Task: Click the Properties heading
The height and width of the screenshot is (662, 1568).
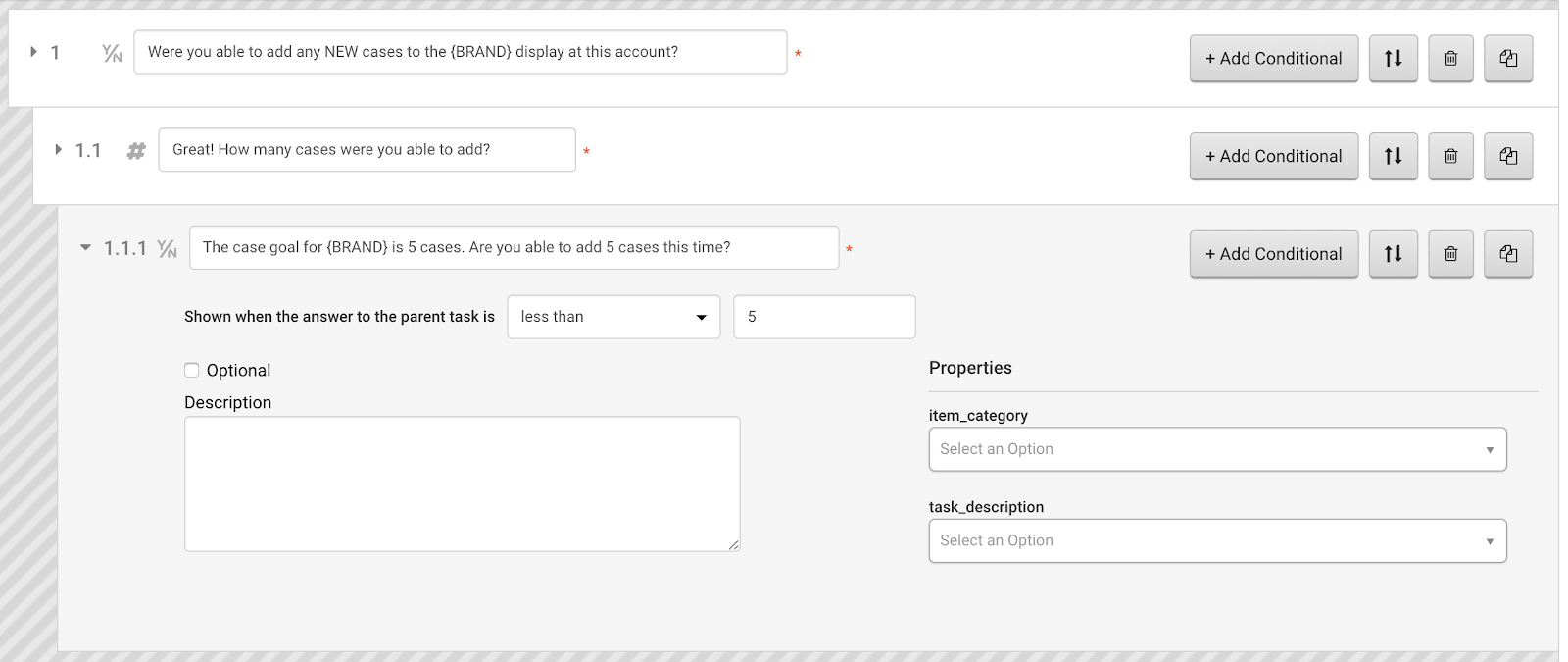Action: tap(970, 368)
